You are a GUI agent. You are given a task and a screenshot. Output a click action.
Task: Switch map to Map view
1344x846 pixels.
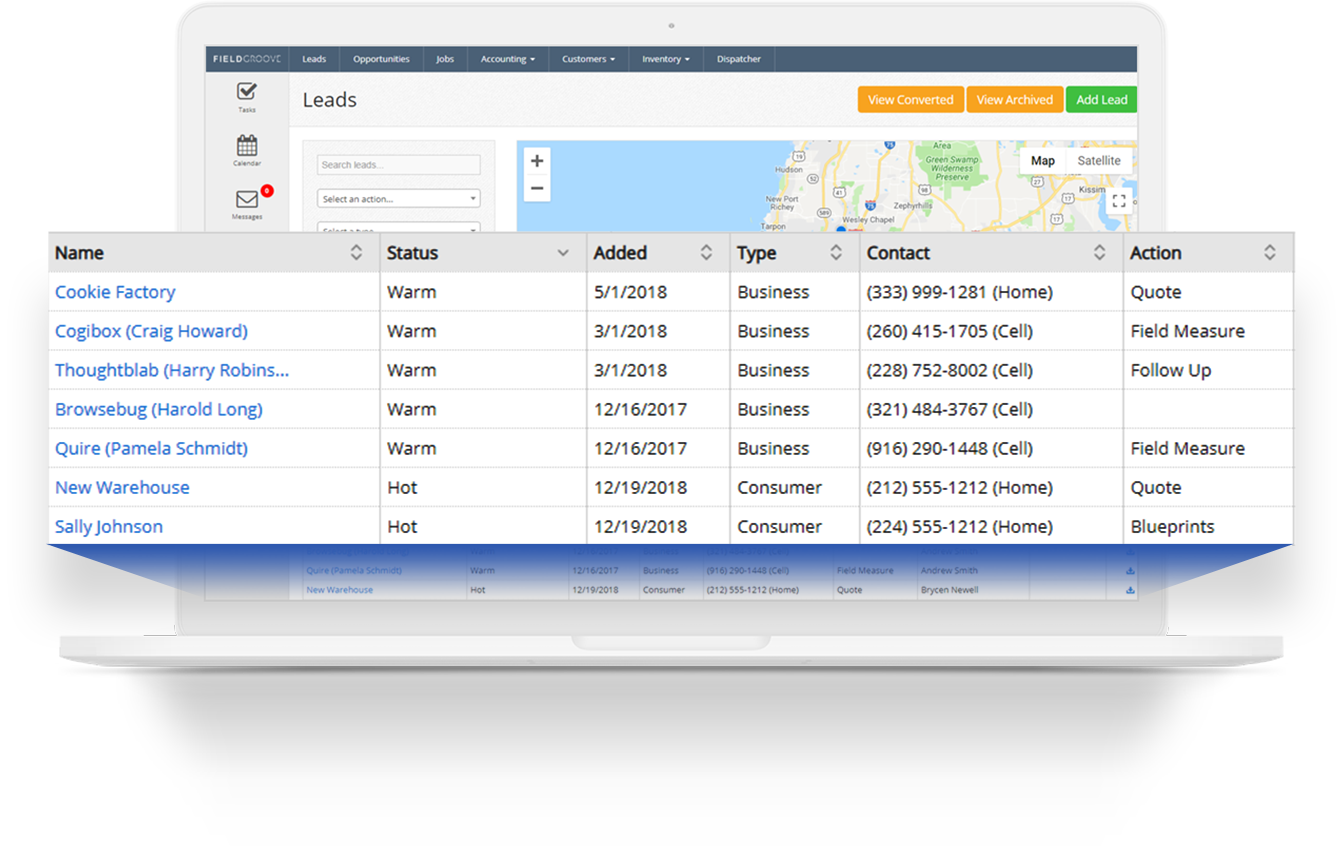point(1043,161)
